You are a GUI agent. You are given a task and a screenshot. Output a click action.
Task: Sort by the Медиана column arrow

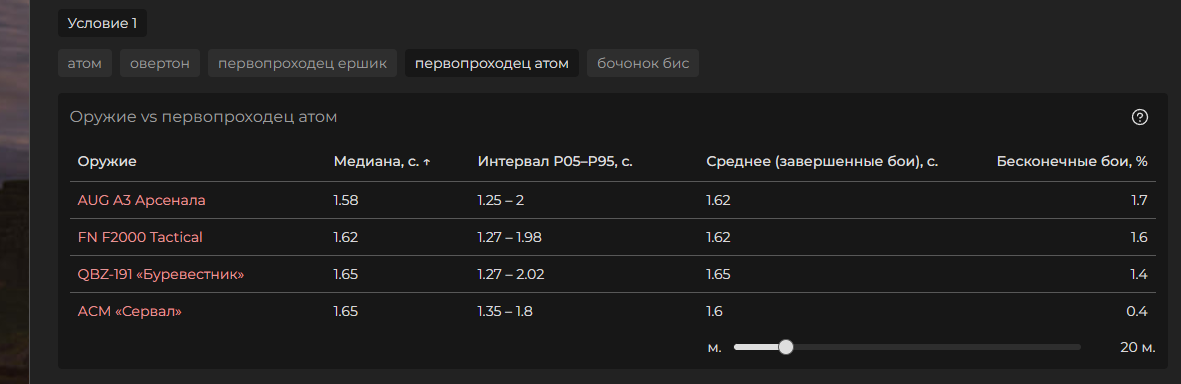point(427,162)
